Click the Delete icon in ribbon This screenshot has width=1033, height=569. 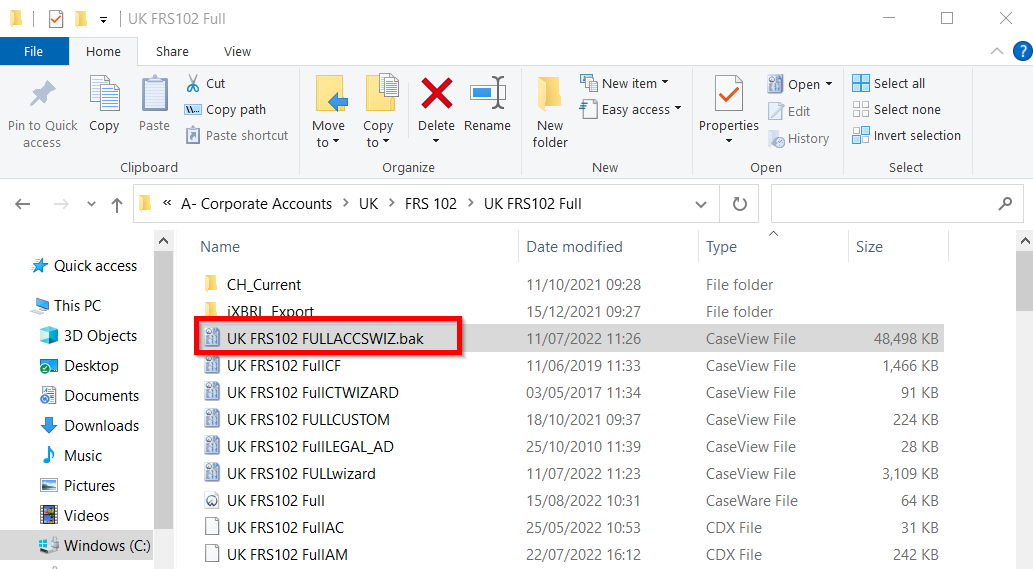click(436, 95)
